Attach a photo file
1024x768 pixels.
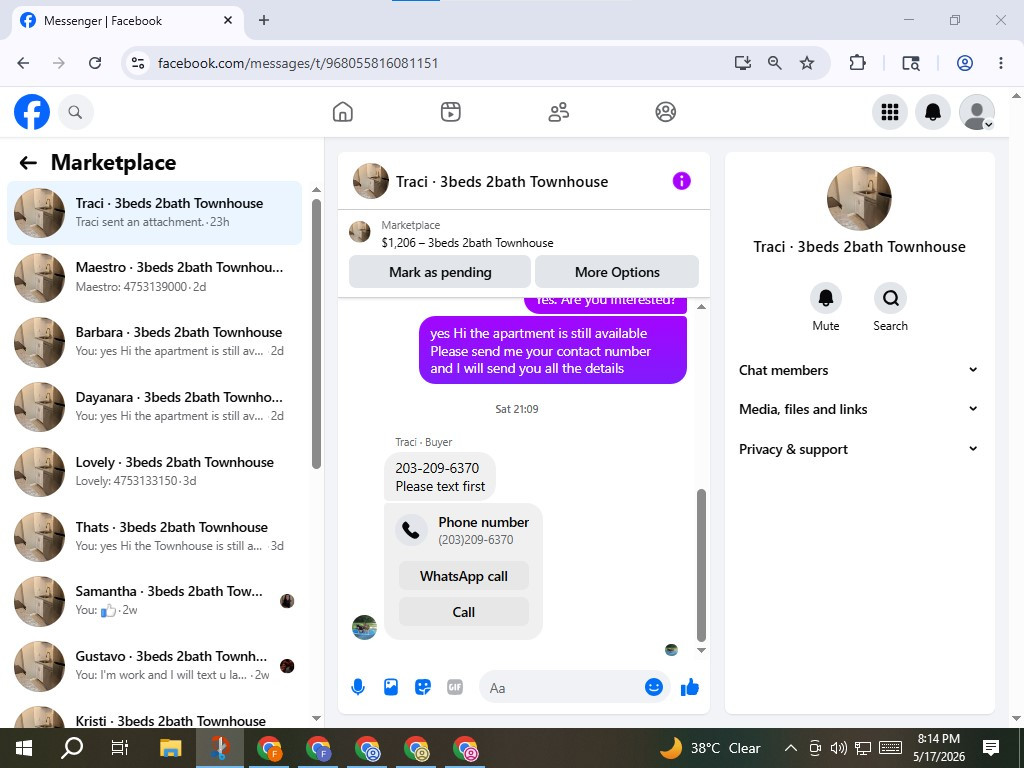click(x=391, y=687)
